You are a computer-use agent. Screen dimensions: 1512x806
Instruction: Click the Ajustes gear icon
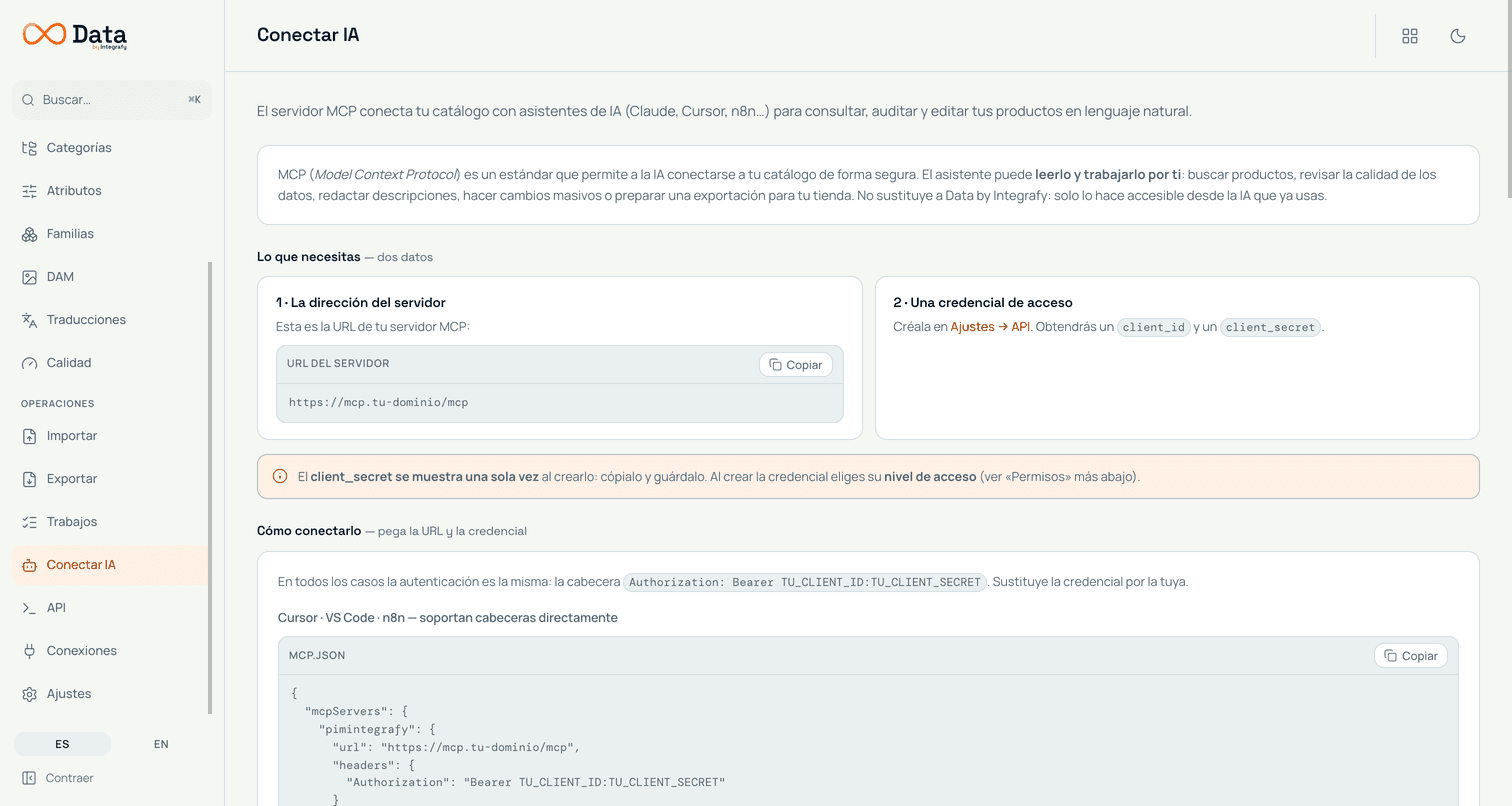[x=29, y=694]
